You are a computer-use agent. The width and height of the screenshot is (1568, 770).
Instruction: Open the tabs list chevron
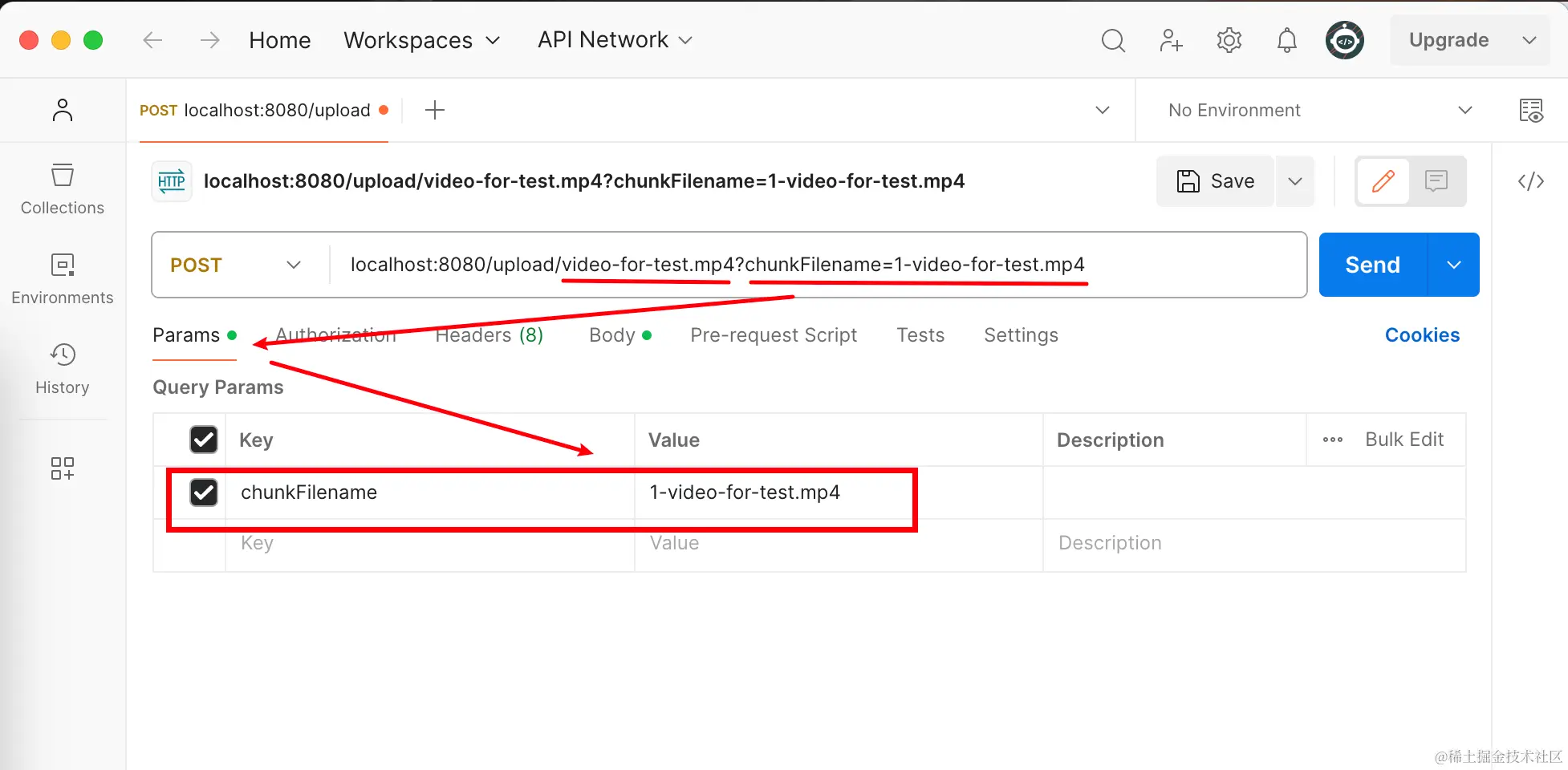1103,110
